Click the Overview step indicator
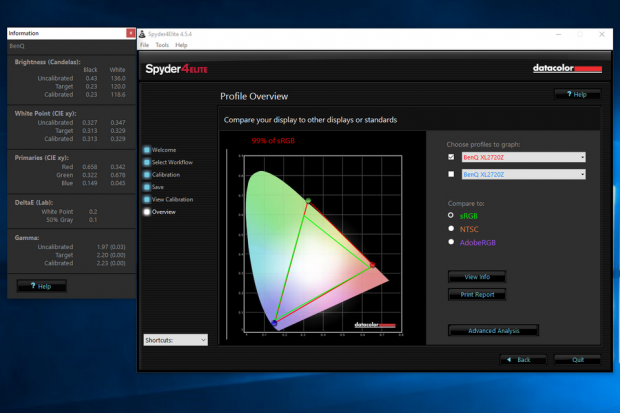The width and height of the screenshot is (620, 413). click(x=147, y=211)
